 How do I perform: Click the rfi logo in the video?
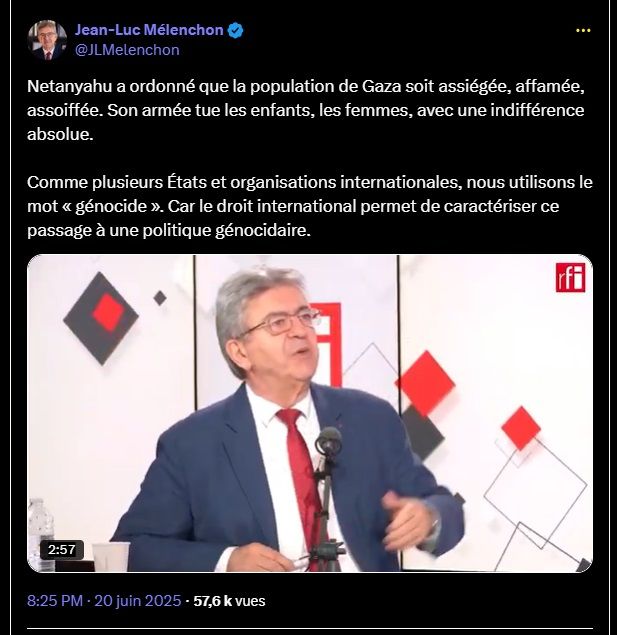(570, 277)
